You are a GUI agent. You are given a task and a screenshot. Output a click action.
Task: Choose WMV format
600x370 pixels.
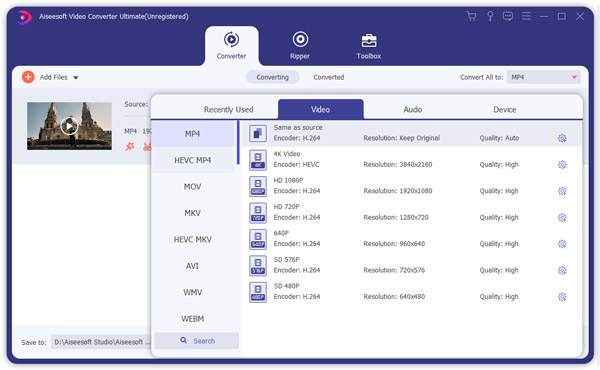tap(192, 292)
